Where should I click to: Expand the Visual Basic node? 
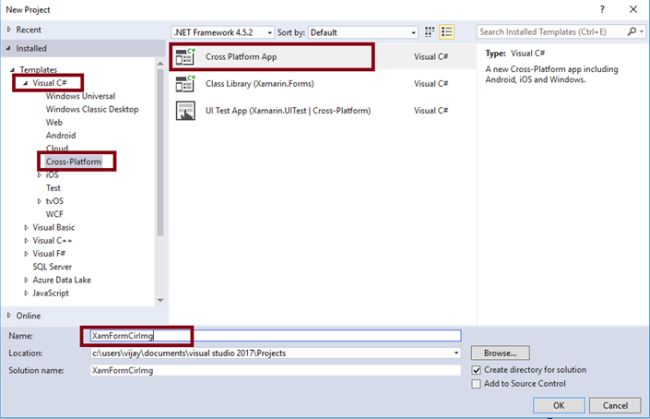point(26,227)
